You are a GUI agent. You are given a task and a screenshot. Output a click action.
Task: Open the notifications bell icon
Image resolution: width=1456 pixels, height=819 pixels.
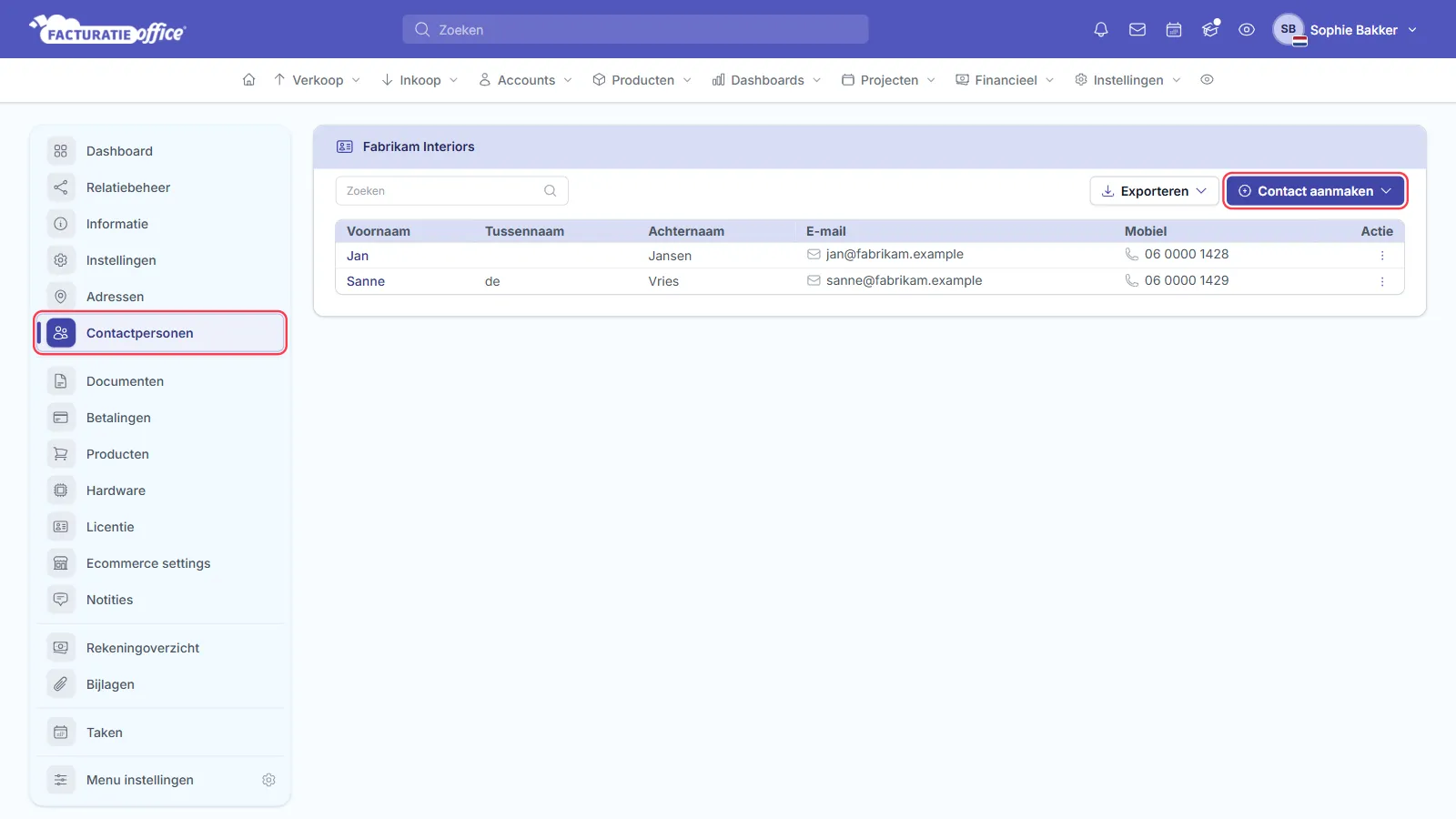point(1101,29)
